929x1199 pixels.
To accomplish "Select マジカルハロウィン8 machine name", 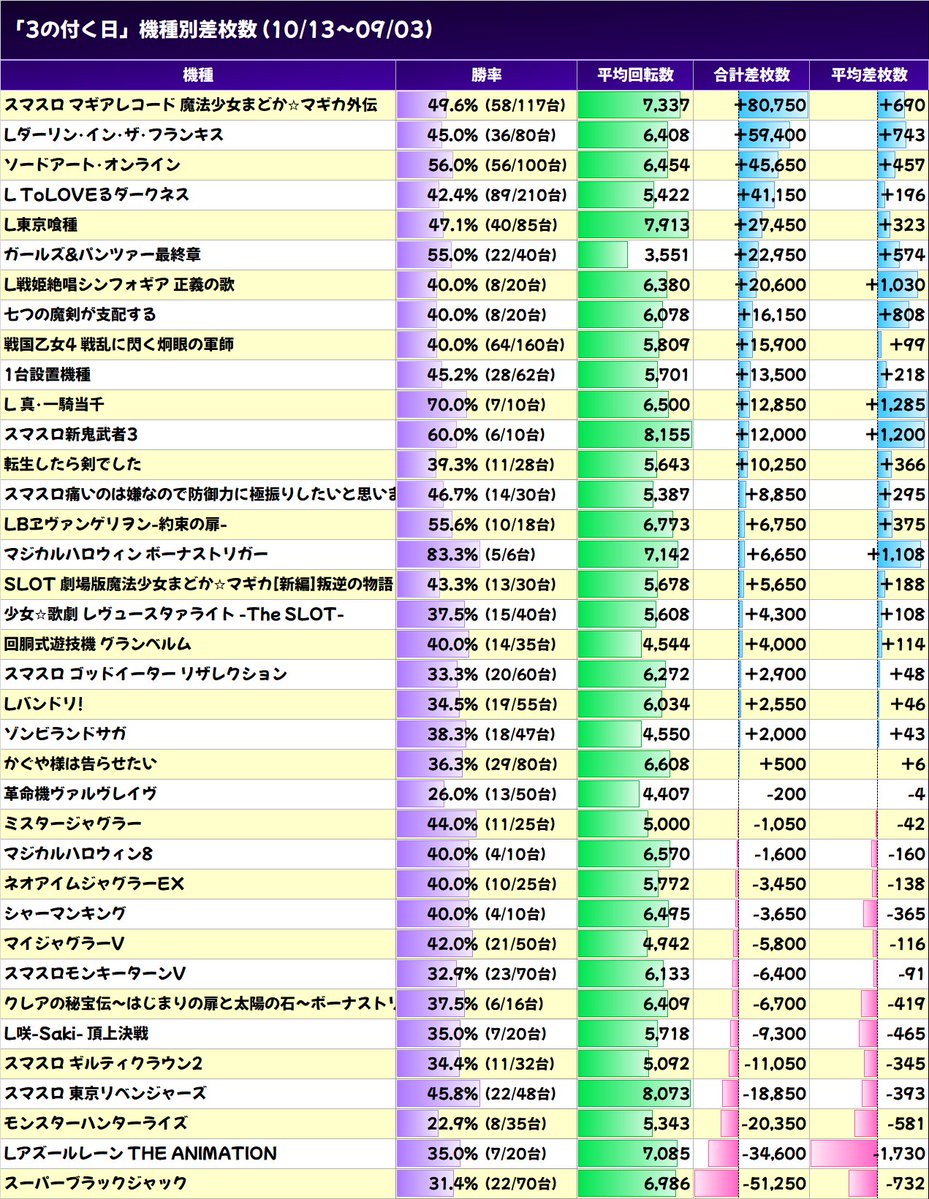I will click(x=78, y=853).
